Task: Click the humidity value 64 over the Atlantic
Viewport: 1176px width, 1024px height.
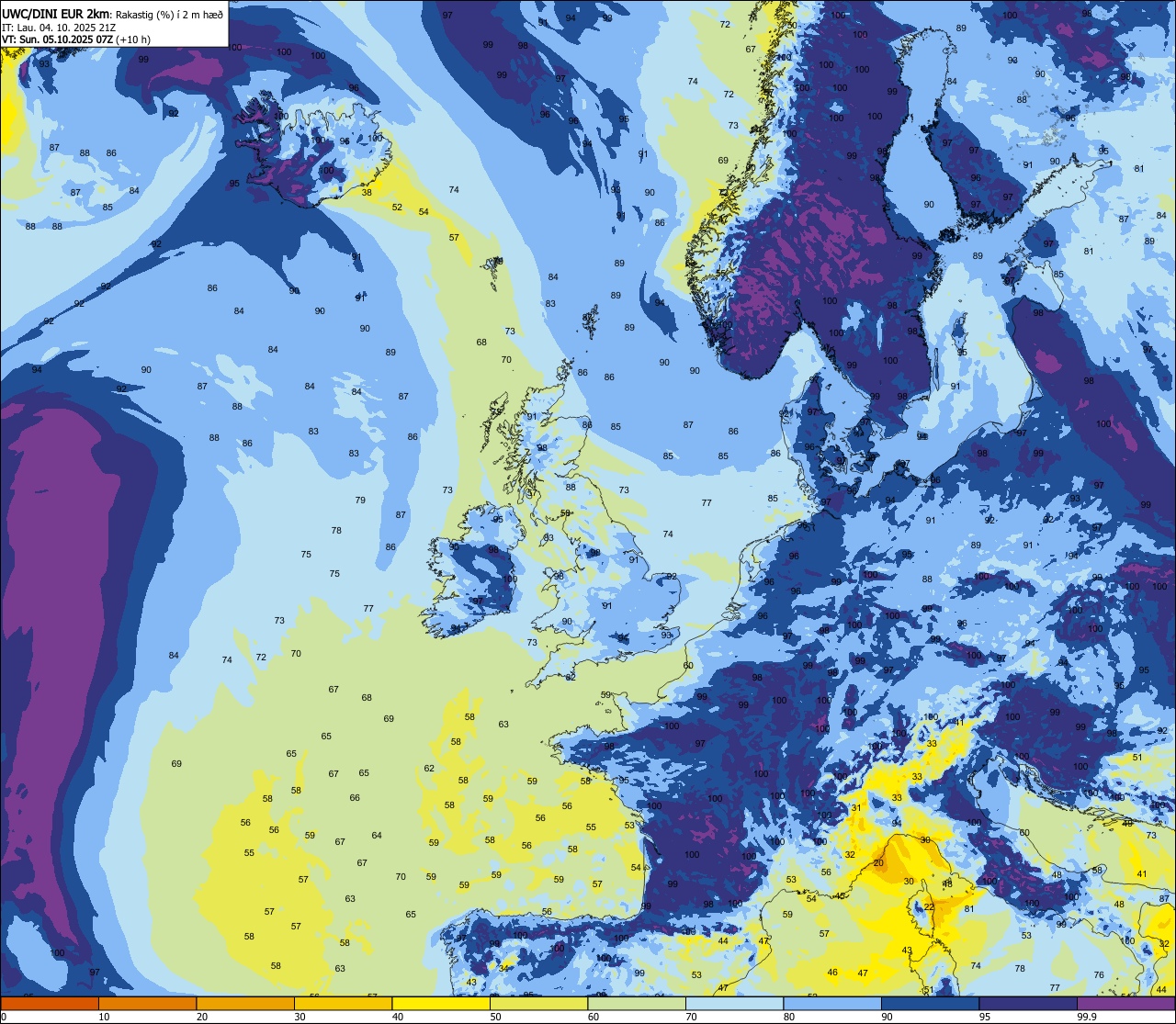Action: [377, 835]
